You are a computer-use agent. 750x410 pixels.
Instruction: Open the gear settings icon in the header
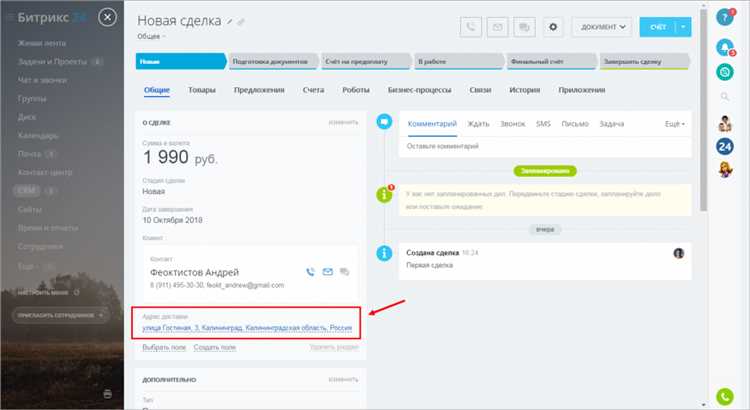(553, 27)
